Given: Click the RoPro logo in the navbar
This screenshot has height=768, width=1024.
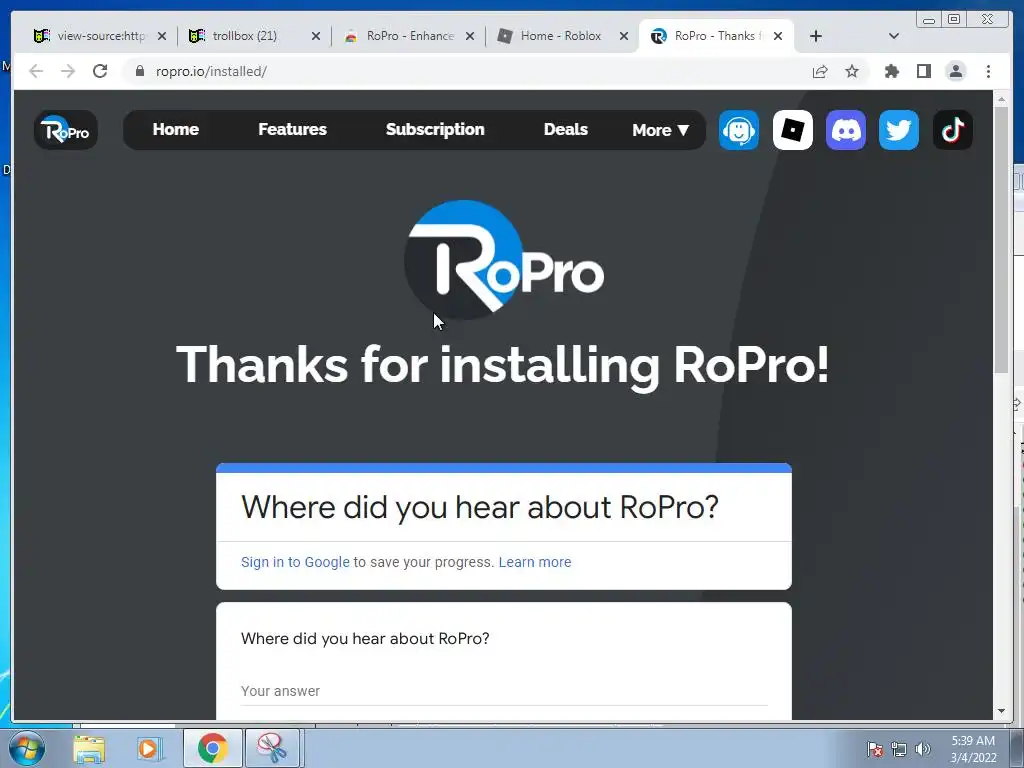Looking at the screenshot, I should pyautogui.click(x=65, y=130).
